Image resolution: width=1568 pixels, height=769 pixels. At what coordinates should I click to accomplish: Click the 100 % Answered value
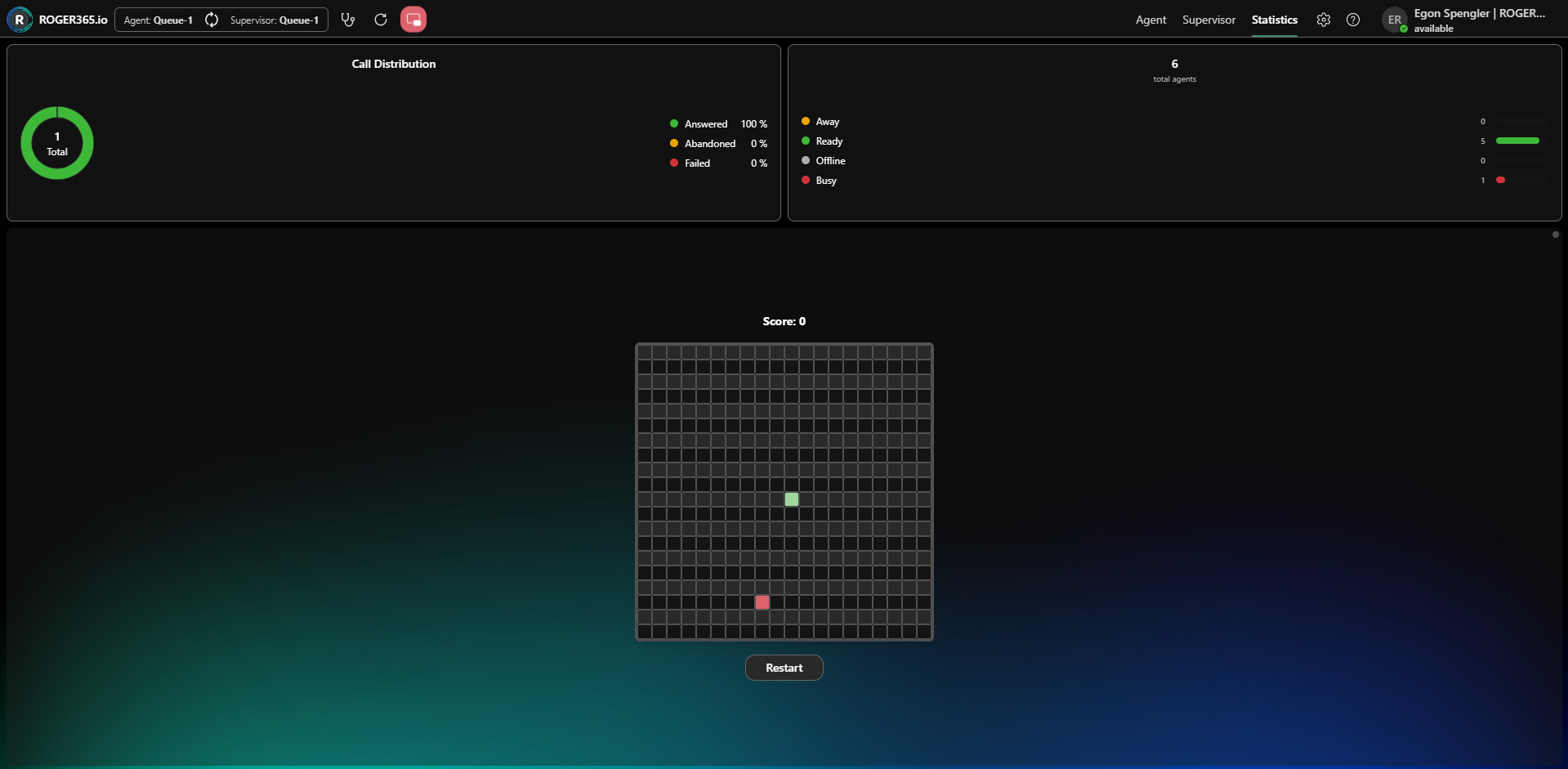click(753, 124)
